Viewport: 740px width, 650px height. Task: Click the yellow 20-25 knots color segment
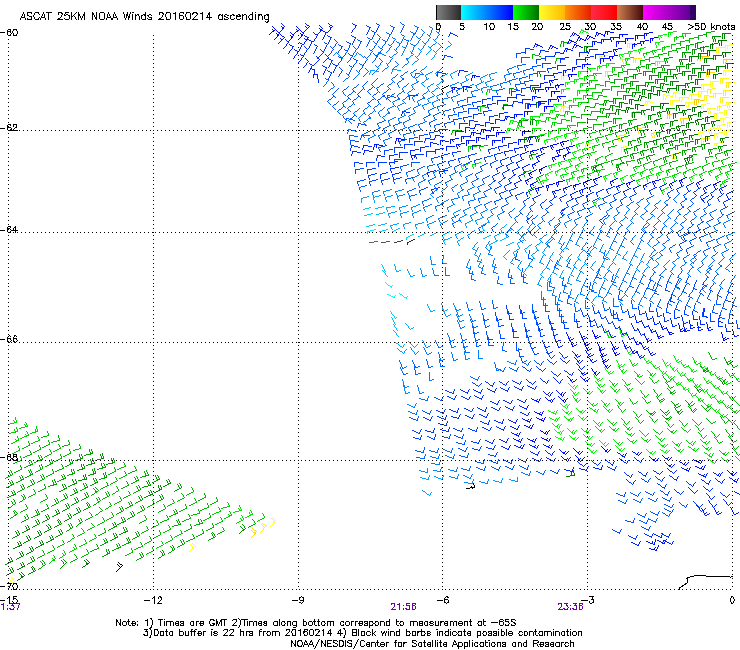[551, 12]
